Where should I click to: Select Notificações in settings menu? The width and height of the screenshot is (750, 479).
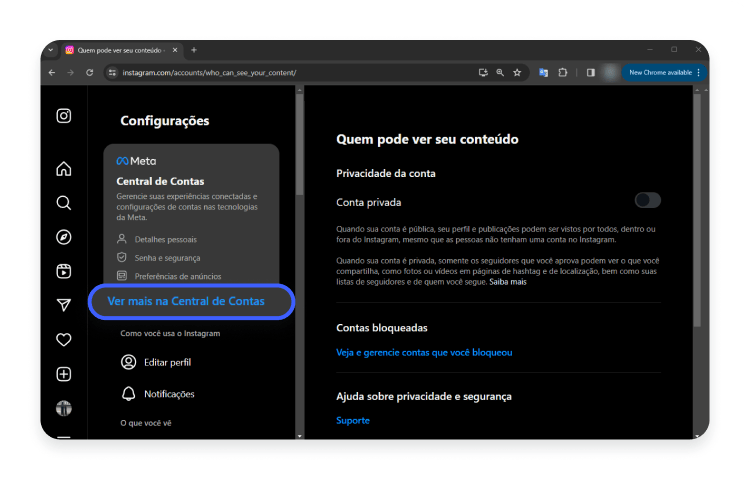point(169,394)
